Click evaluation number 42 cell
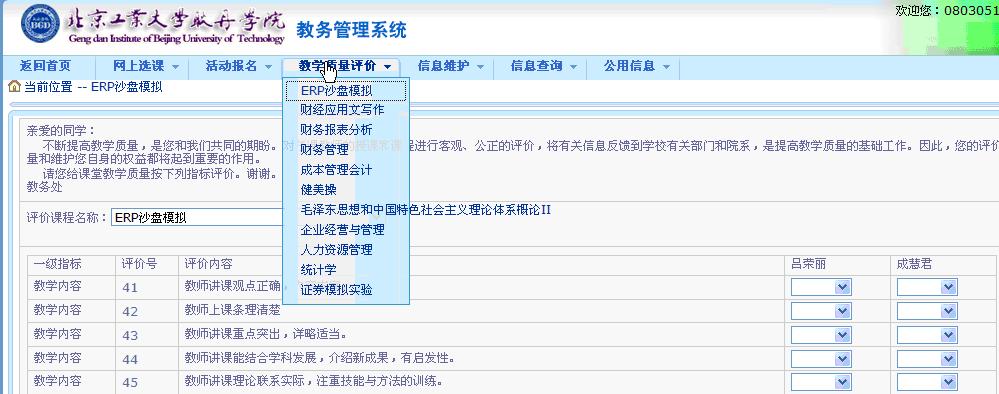This screenshot has width=999, height=394. (130, 312)
